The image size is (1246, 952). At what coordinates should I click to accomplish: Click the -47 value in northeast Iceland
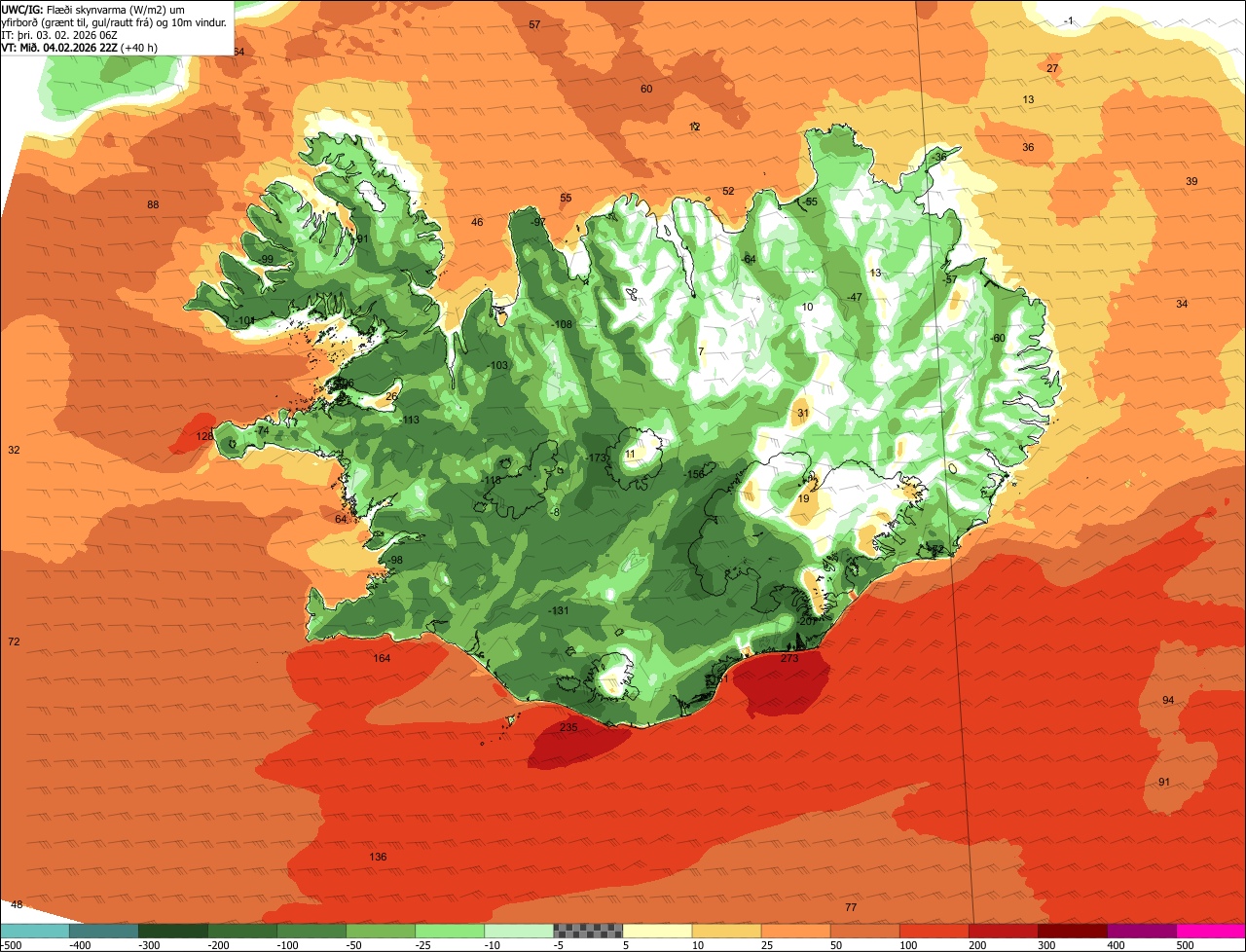(854, 297)
